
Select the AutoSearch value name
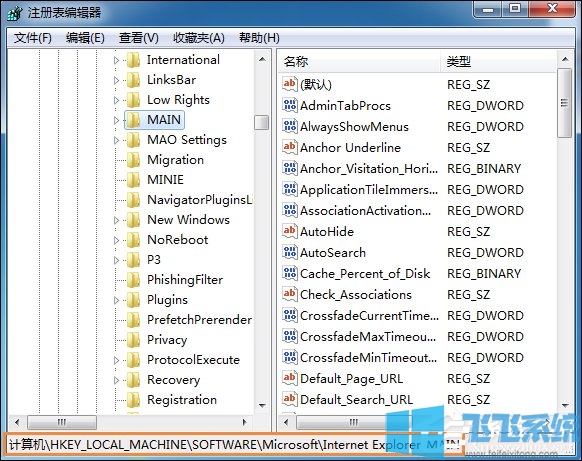click(x=333, y=253)
